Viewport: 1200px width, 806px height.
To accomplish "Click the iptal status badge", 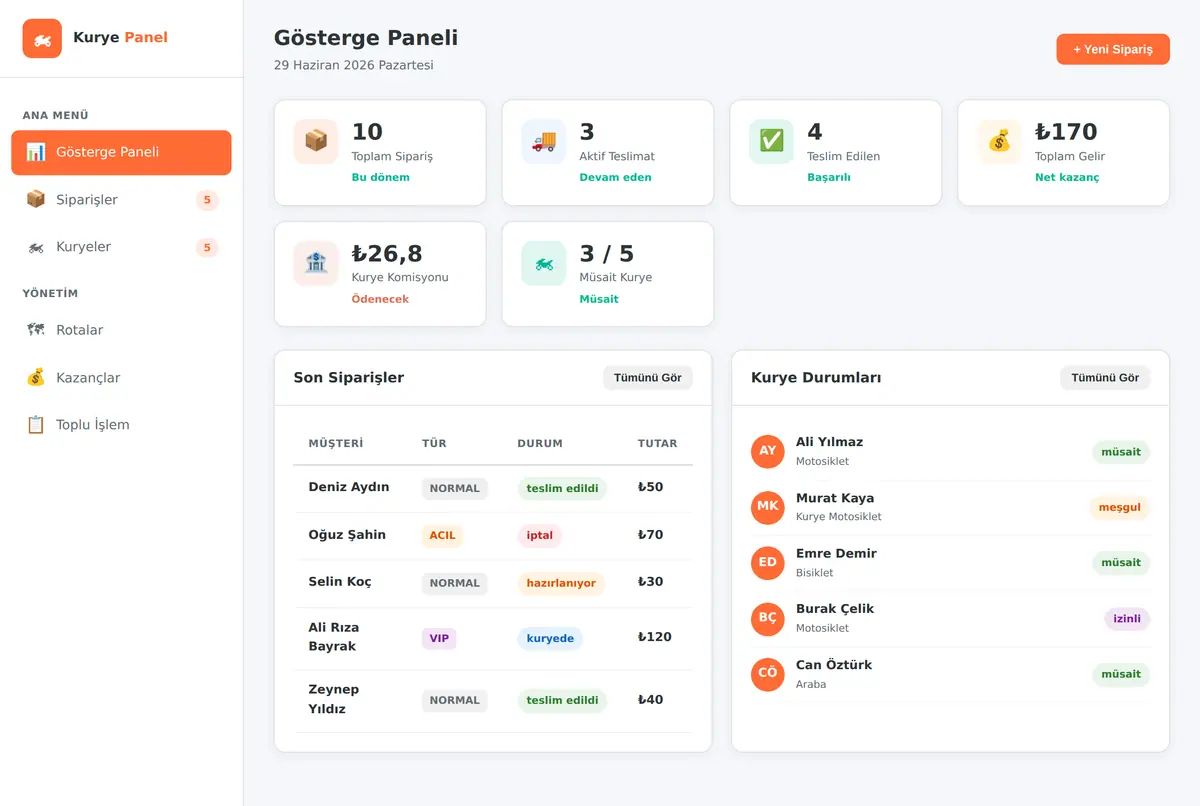I will [x=540, y=535].
